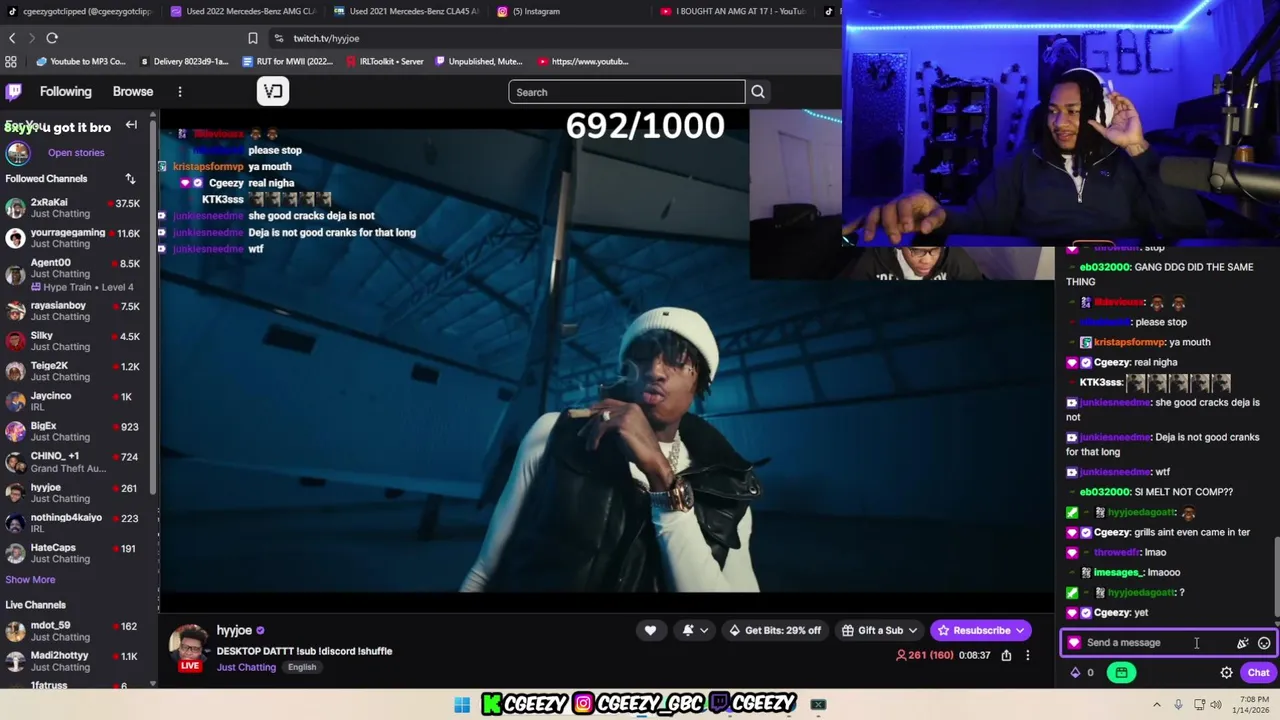Click hyyjoe streamer avatar

pyautogui.click(x=189, y=646)
